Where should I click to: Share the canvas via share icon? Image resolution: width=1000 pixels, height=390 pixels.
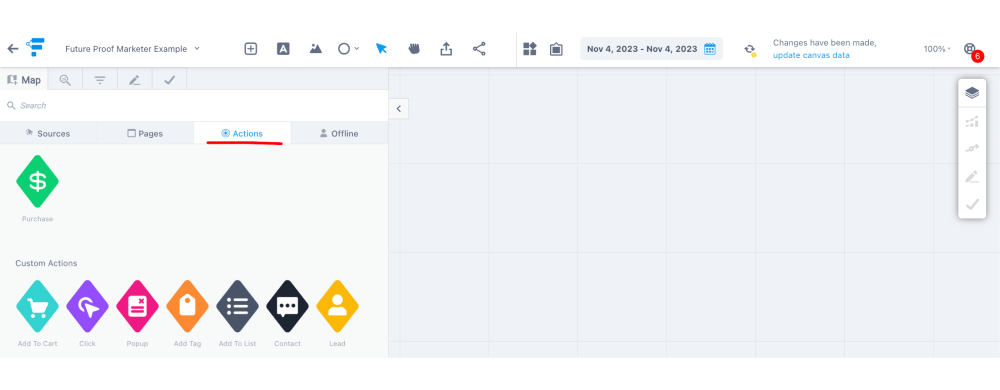(479, 48)
